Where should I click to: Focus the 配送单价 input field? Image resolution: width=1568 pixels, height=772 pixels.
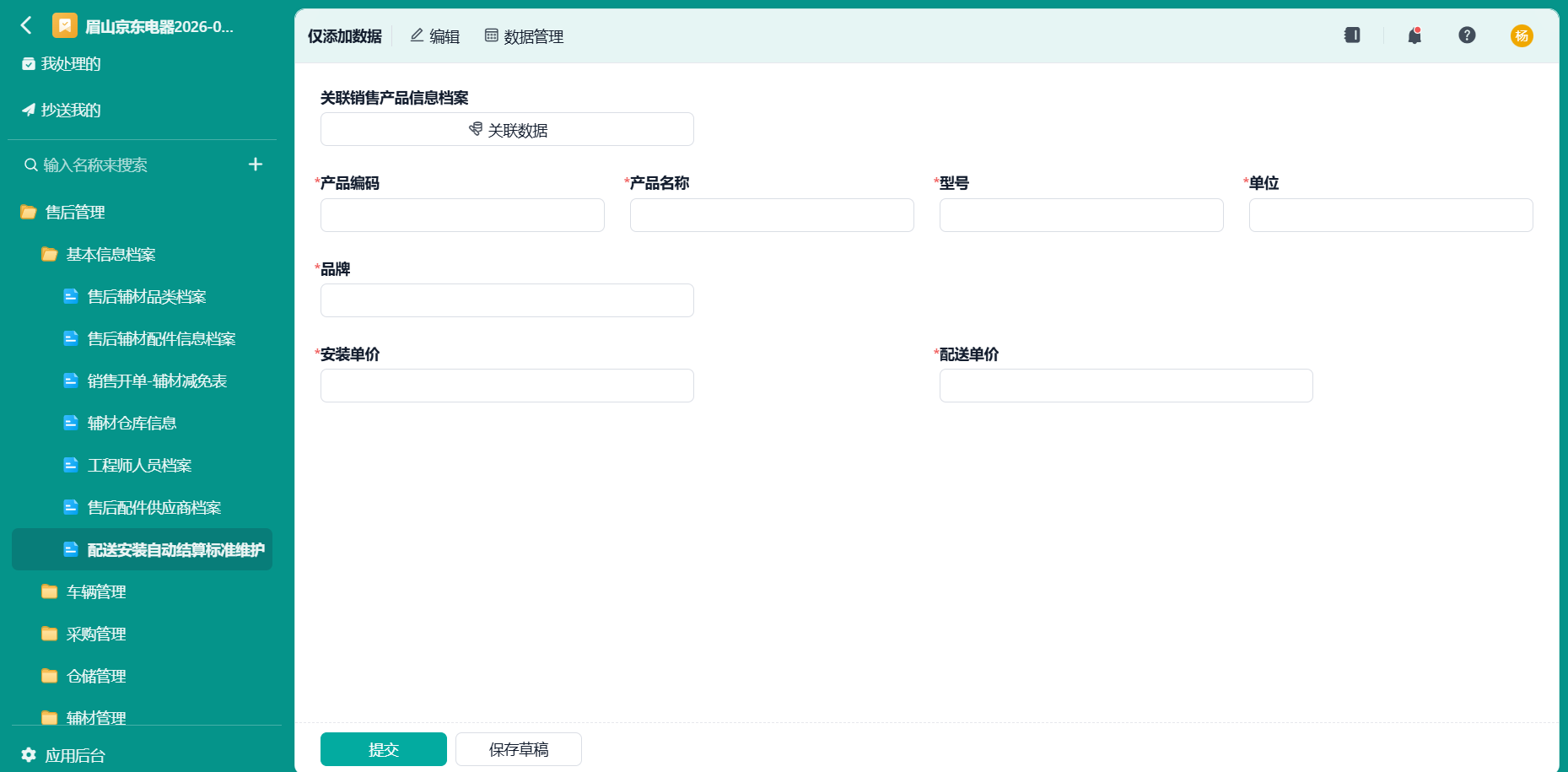click(x=1126, y=386)
